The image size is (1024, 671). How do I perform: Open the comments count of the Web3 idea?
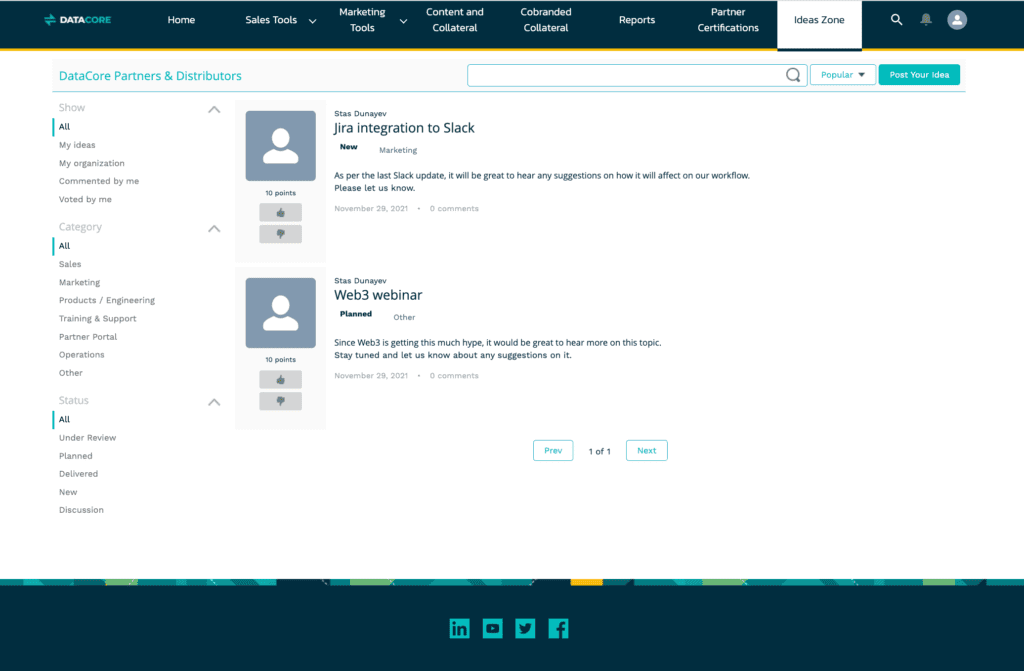click(454, 376)
